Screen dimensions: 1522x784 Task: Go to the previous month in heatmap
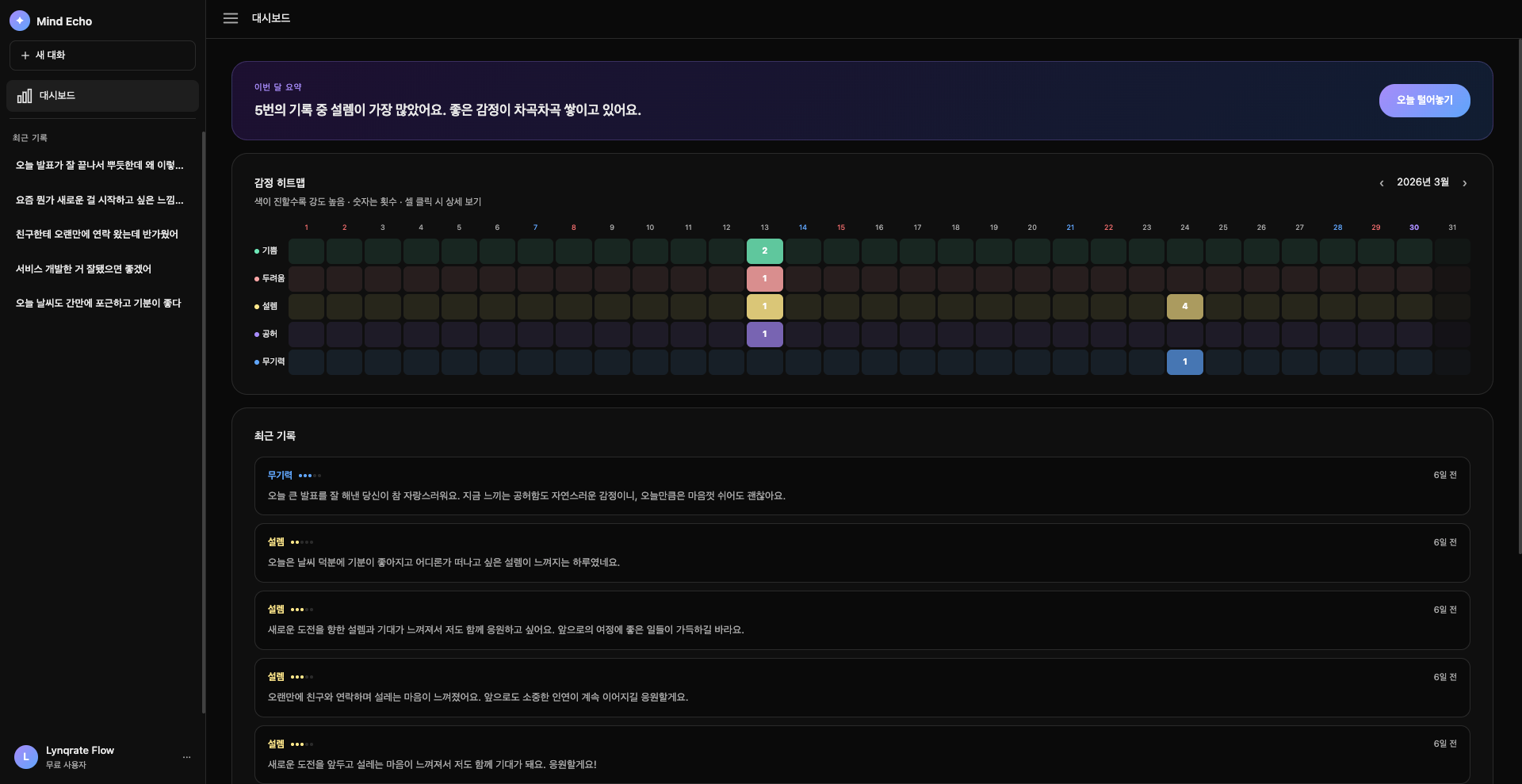(1382, 183)
